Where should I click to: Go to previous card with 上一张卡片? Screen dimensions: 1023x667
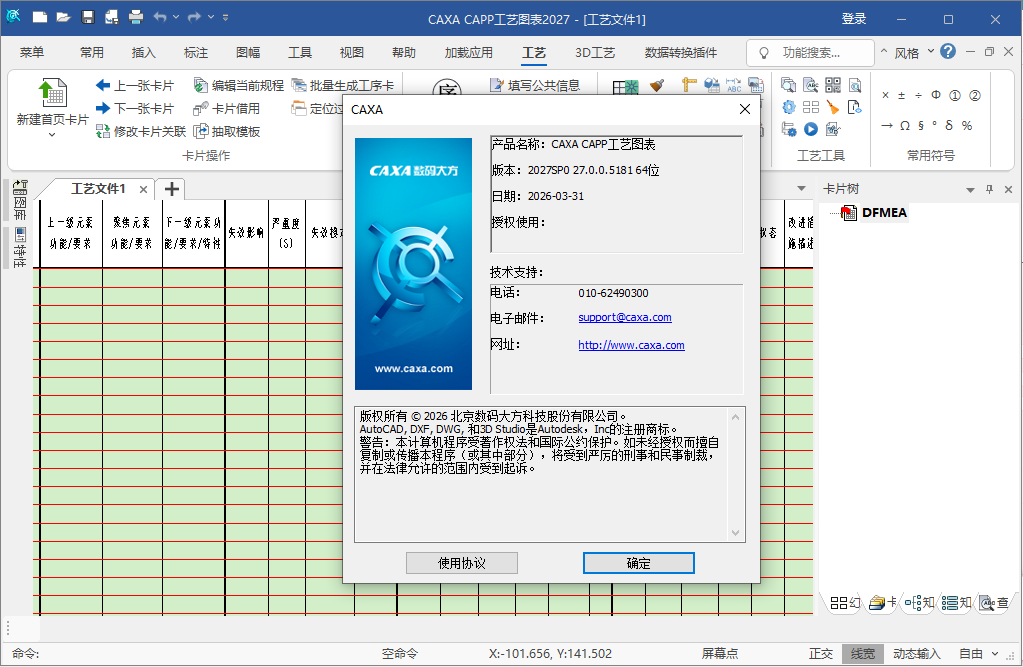[135, 85]
